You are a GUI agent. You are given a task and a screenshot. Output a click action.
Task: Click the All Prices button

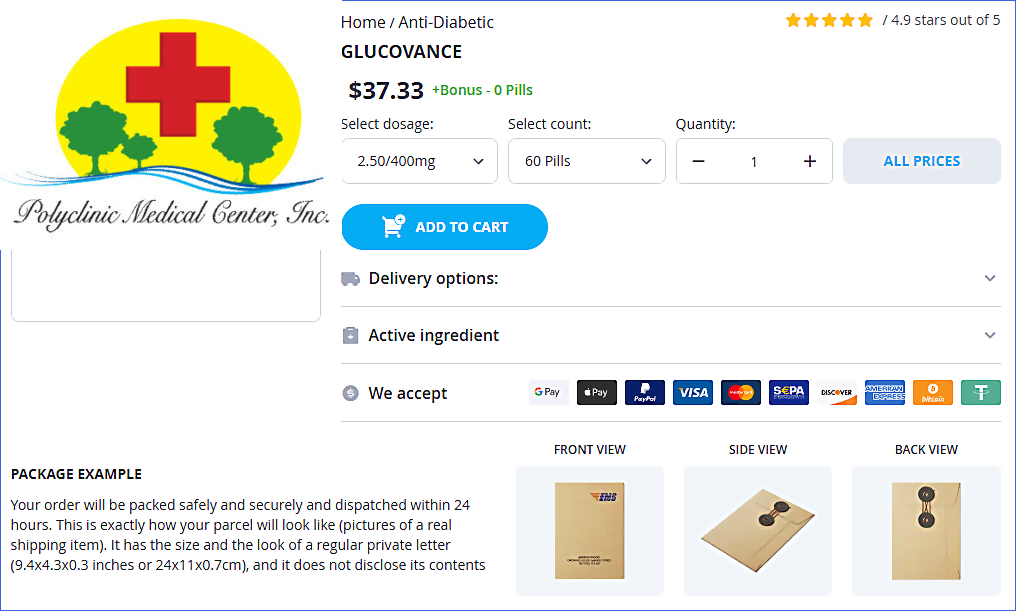point(921,161)
